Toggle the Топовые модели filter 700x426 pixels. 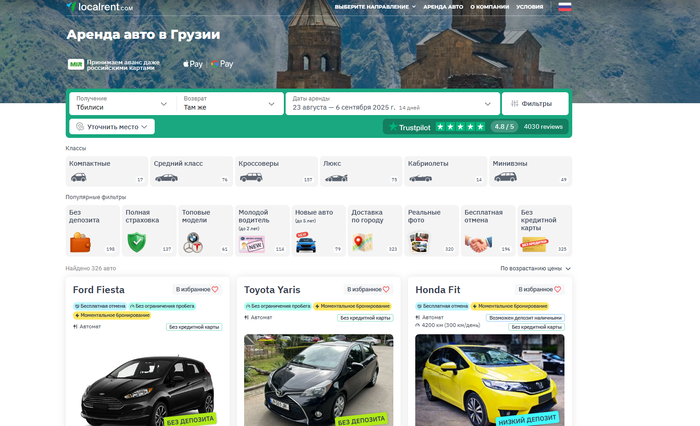[206, 230]
